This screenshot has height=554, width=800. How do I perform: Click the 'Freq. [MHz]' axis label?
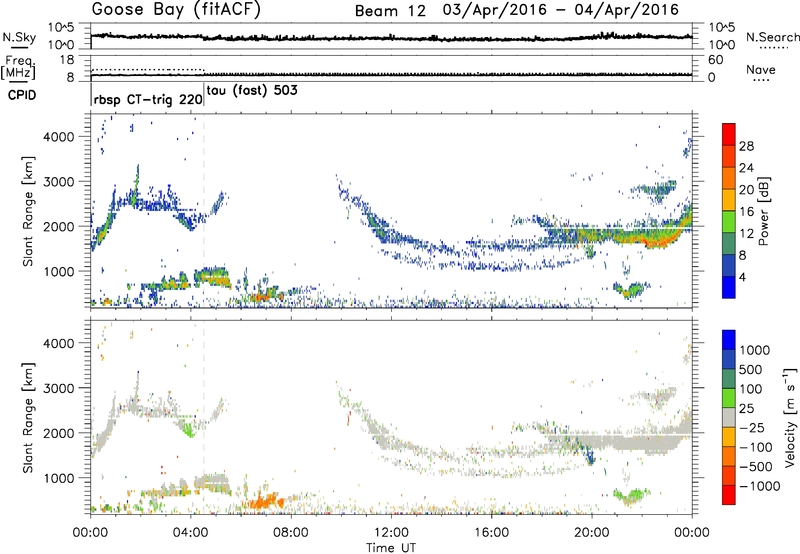[x=18, y=68]
